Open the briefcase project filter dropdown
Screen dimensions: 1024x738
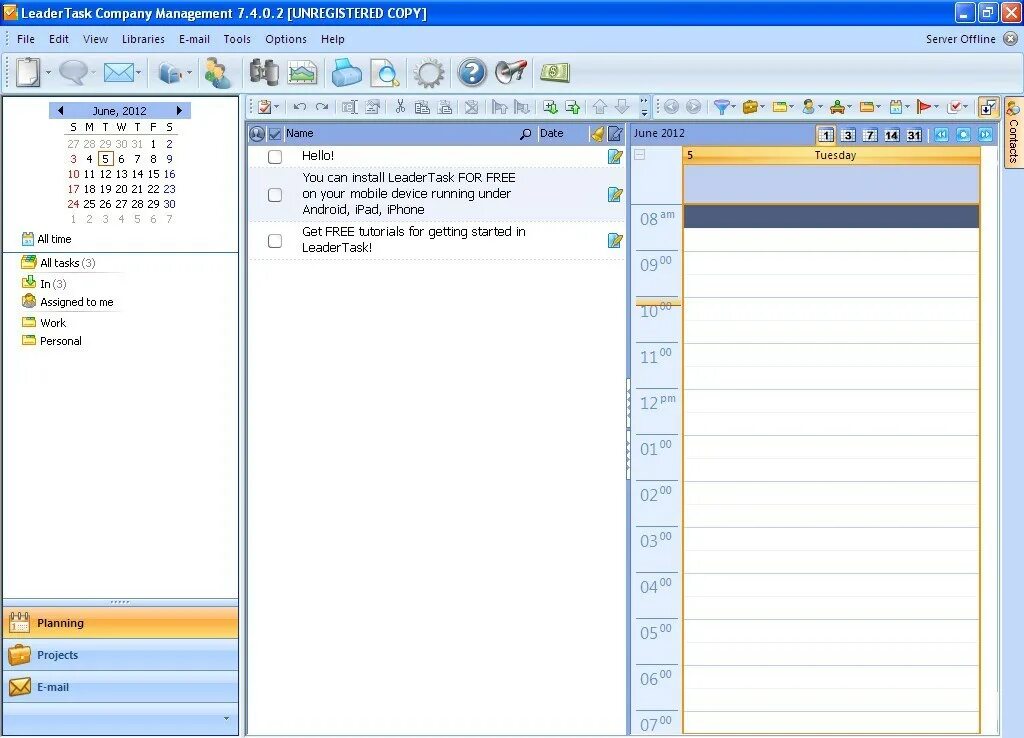(x=753, y=107)
